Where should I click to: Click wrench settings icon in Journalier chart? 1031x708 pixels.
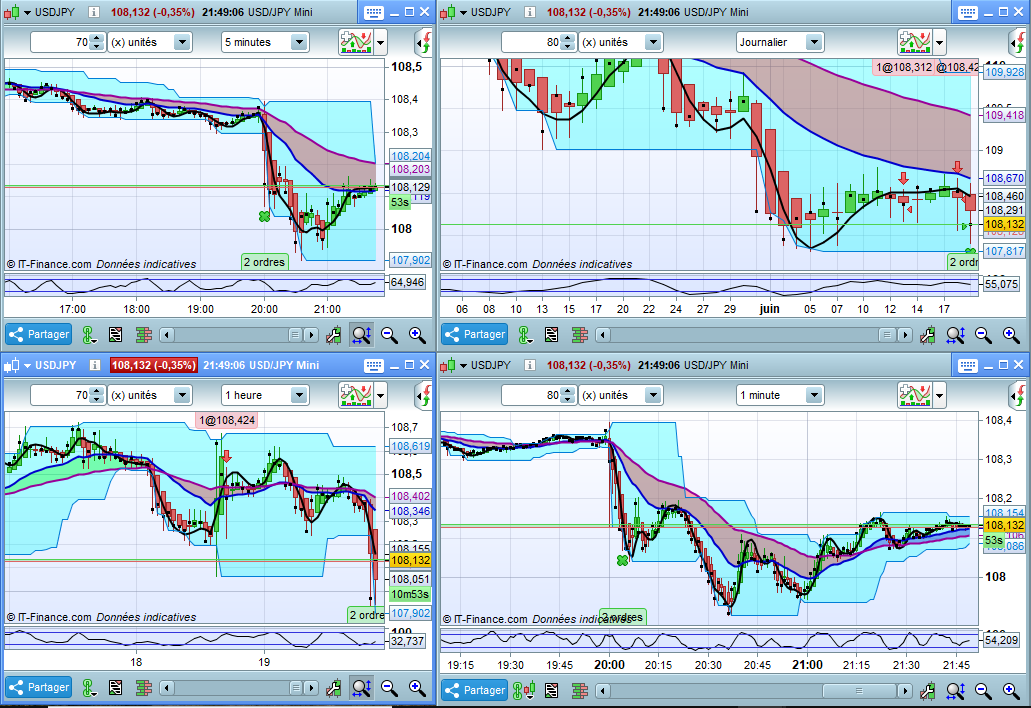928,335
